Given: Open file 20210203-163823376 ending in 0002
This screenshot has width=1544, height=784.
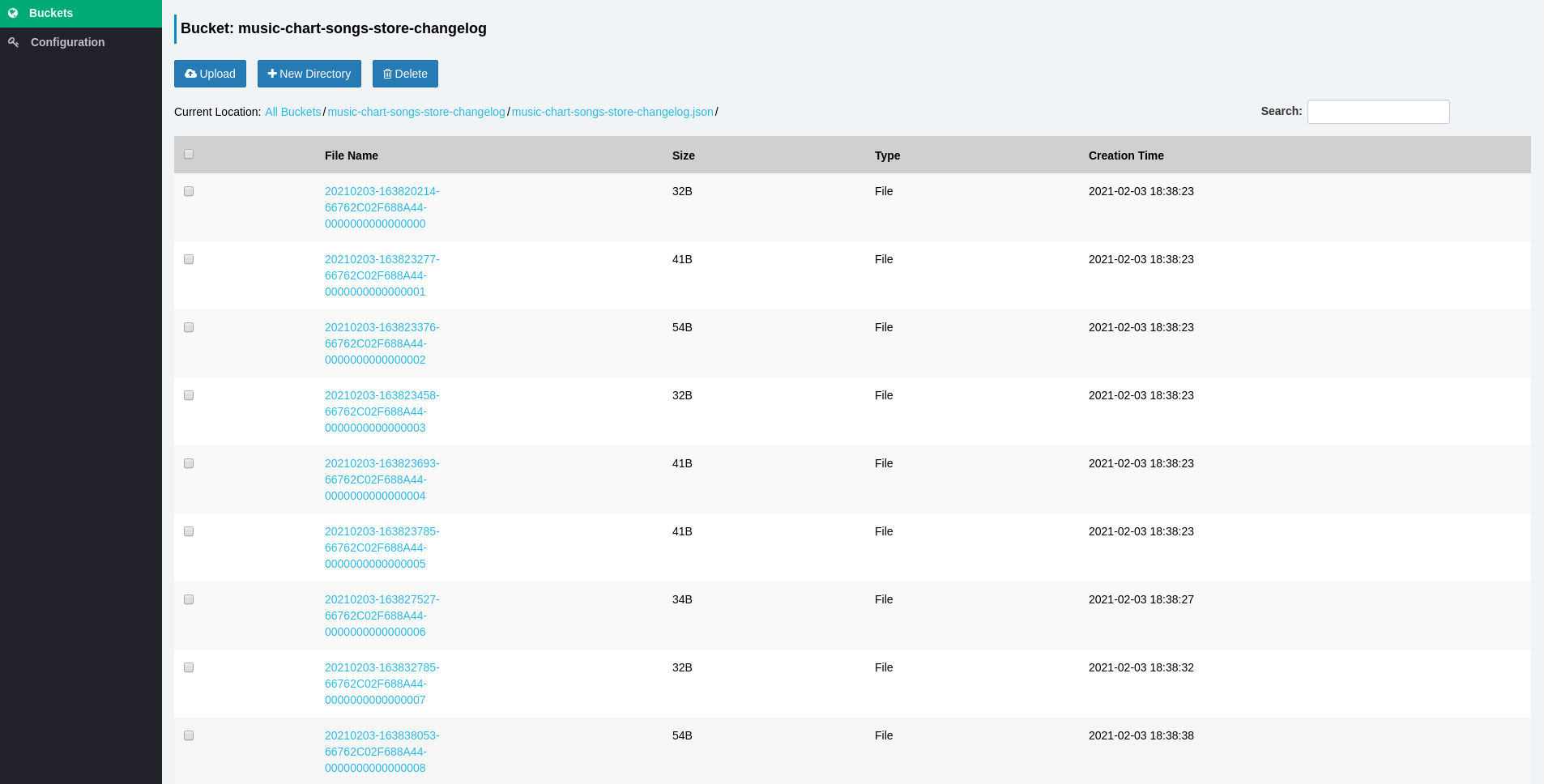Looking at the screenshot, I should pos(382,343).
